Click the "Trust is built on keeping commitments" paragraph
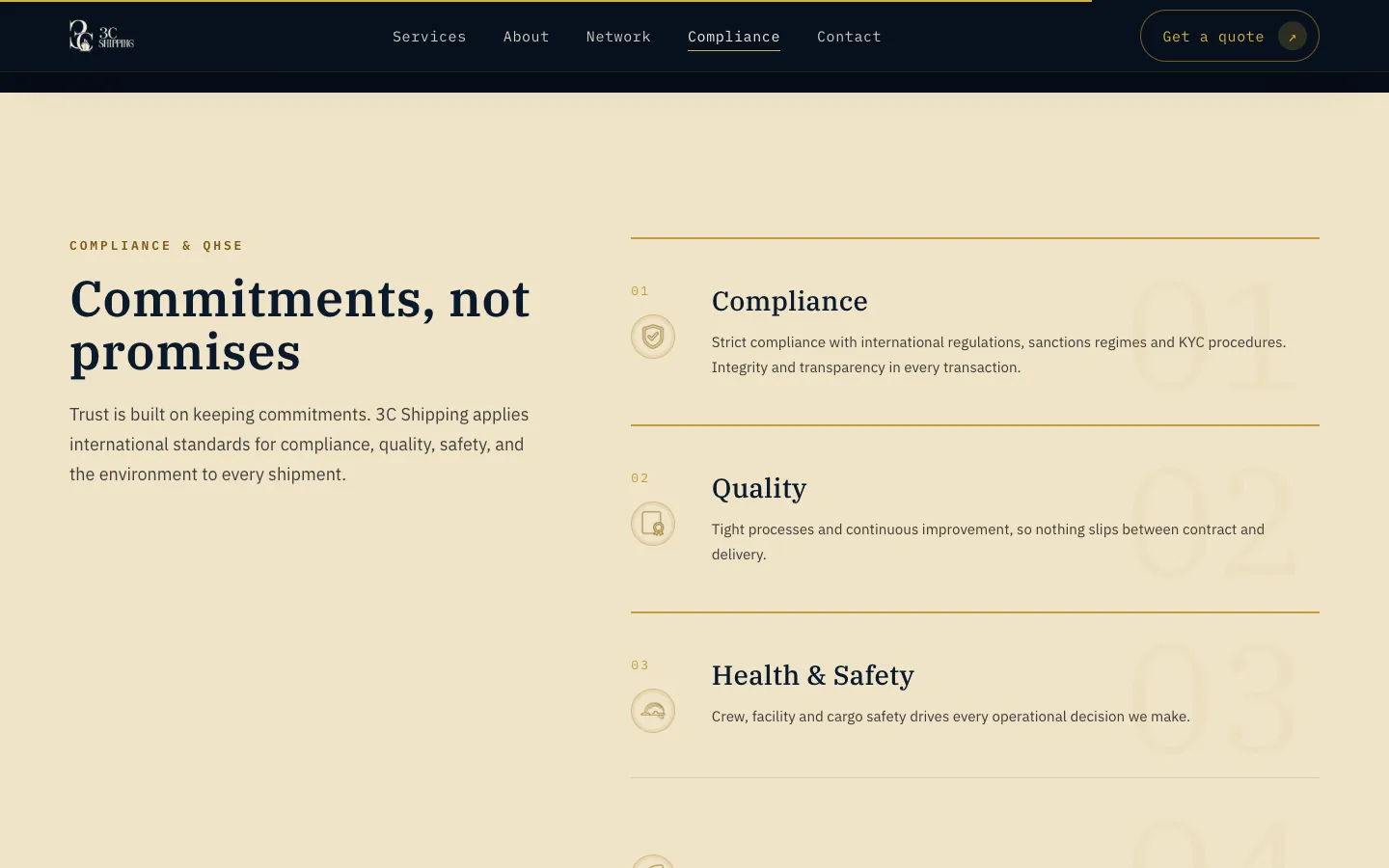This screenshot has height=868, width=1389. (299, 445)
